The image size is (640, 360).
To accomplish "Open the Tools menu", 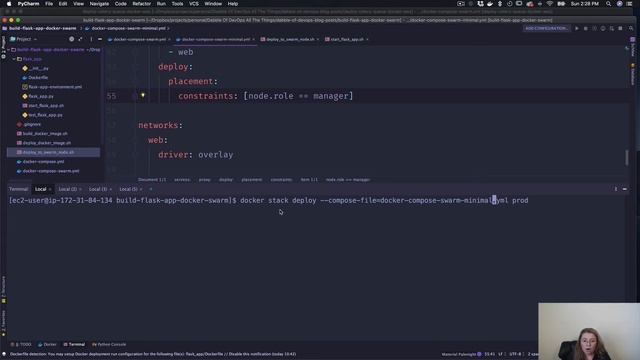I will pos(177,4).
